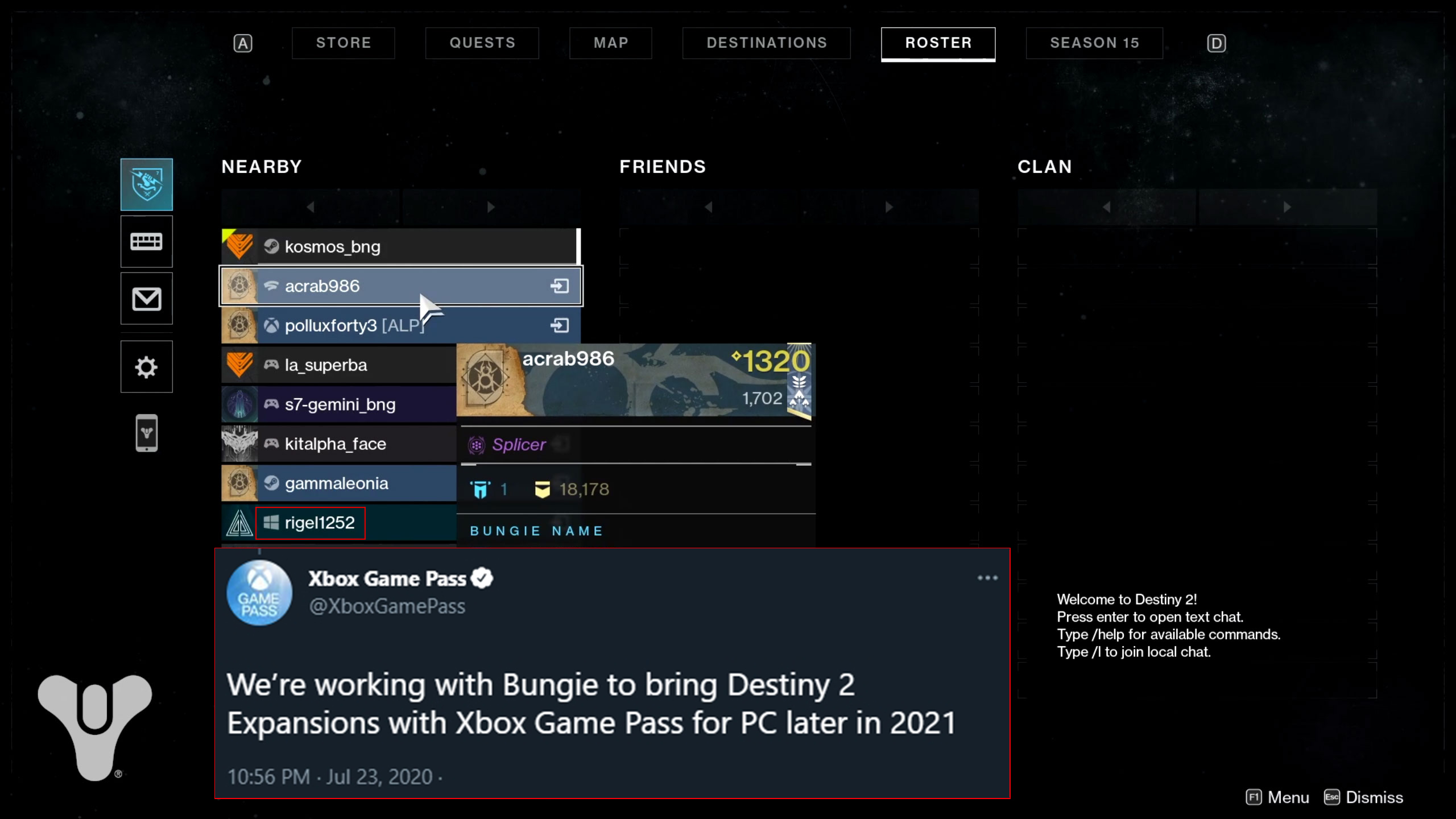1456x819 pixels.
Task: Click the F1 Menu button
Action: coord(1277,797)
